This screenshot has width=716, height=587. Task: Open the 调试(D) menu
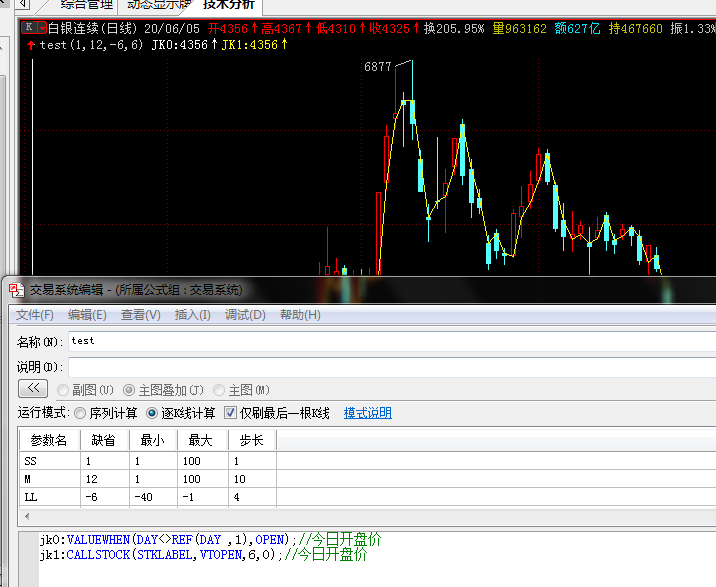tap(245, 315)
